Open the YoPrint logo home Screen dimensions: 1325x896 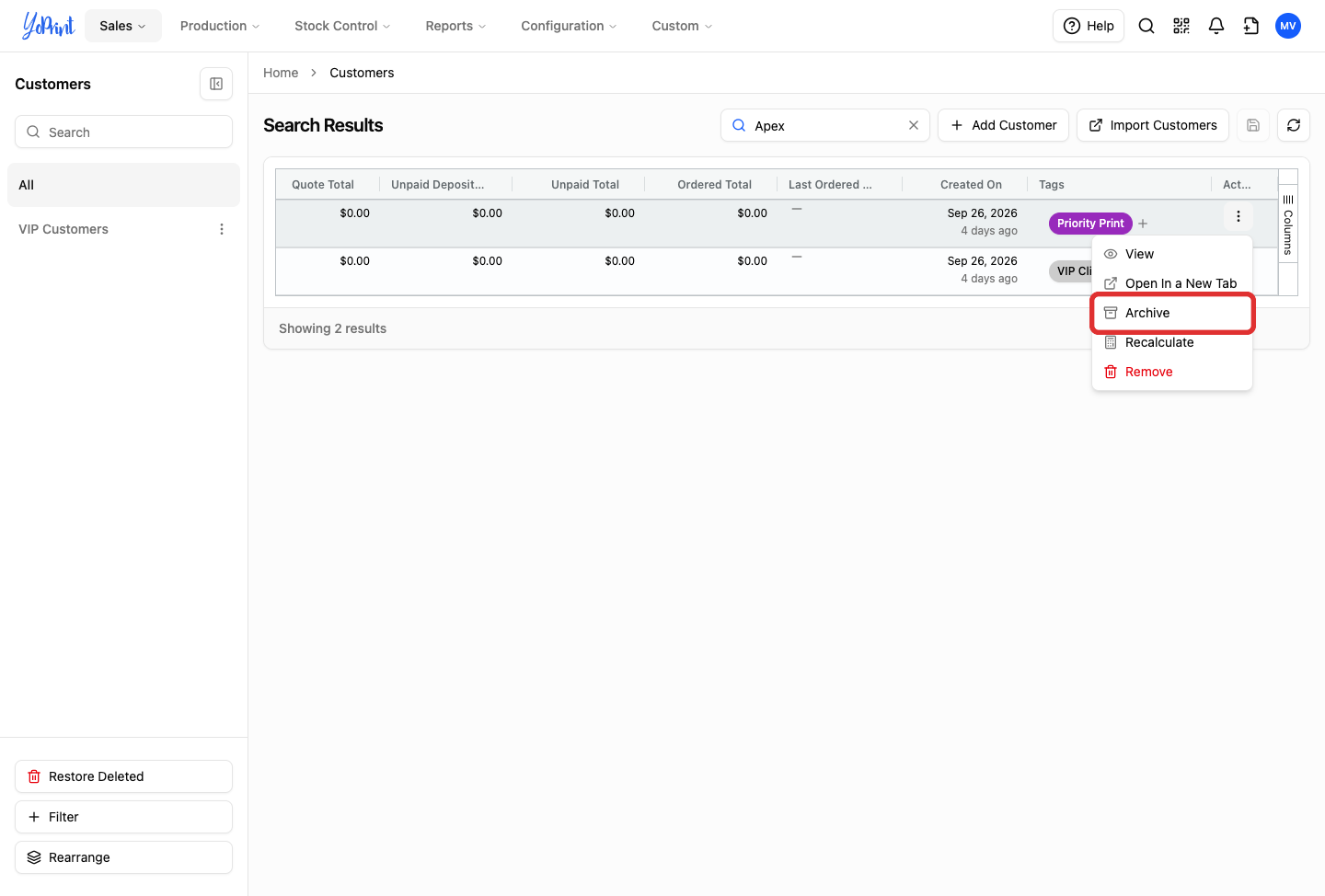point(48,26)
